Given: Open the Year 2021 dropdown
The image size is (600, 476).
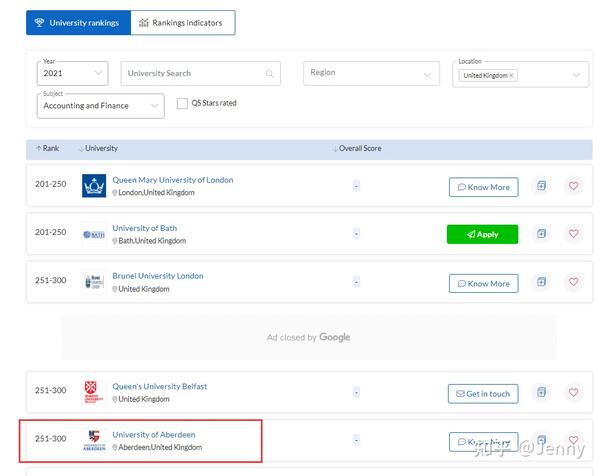Looking at the screenshot, I should tap(72, 73).
